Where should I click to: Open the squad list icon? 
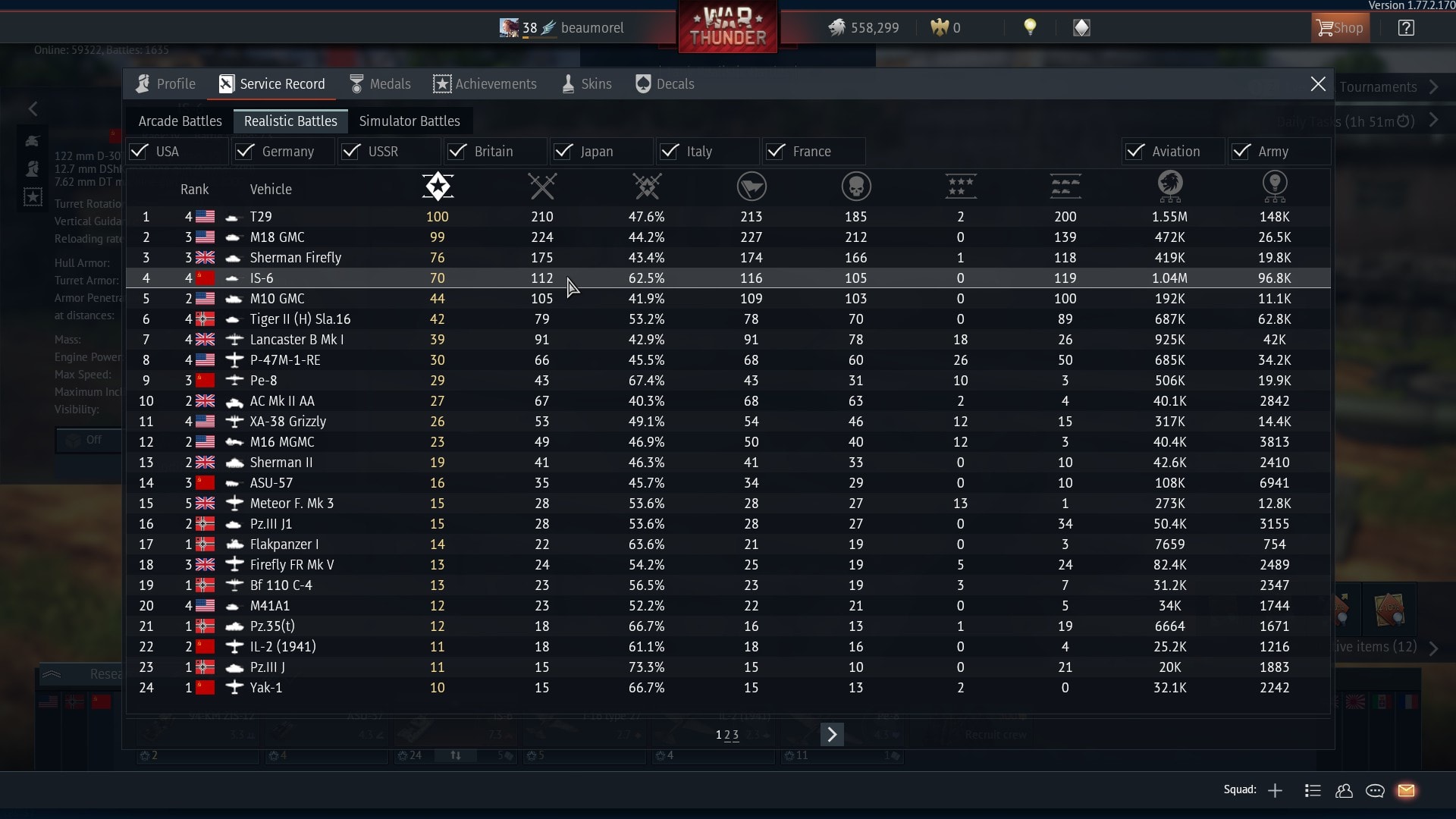[x=1313, y=790]
